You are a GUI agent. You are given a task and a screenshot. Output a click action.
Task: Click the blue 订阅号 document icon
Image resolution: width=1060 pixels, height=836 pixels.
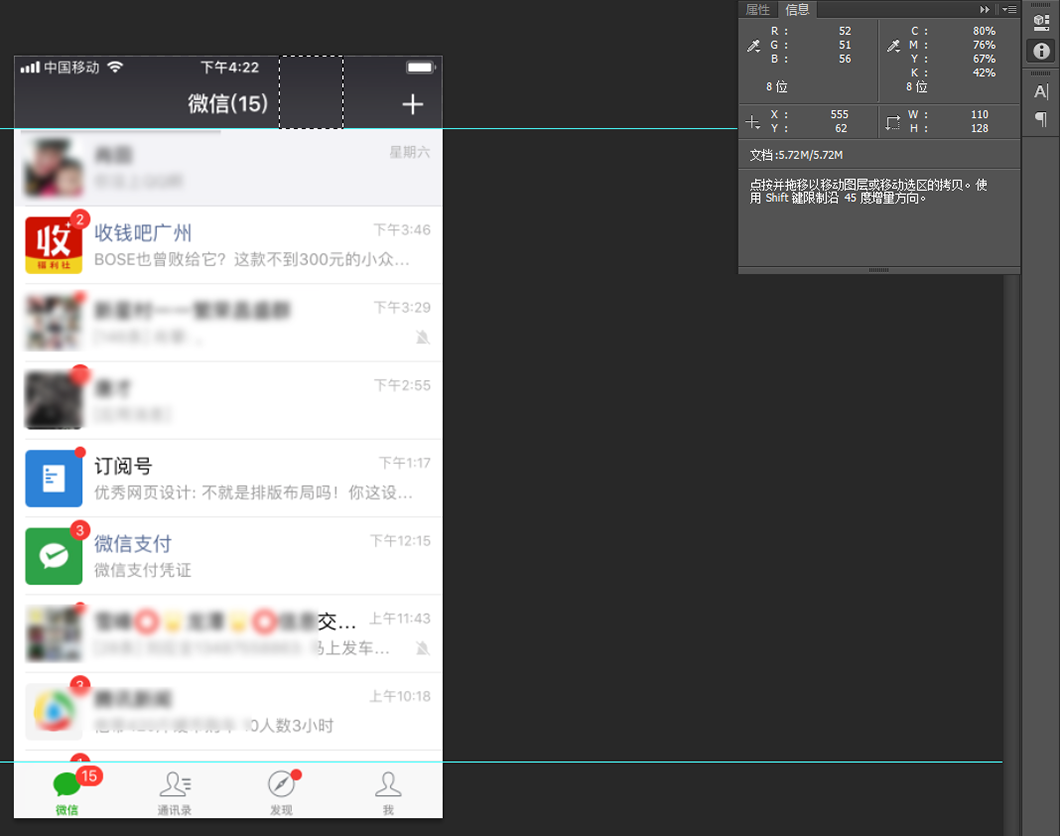click(53, 478)
